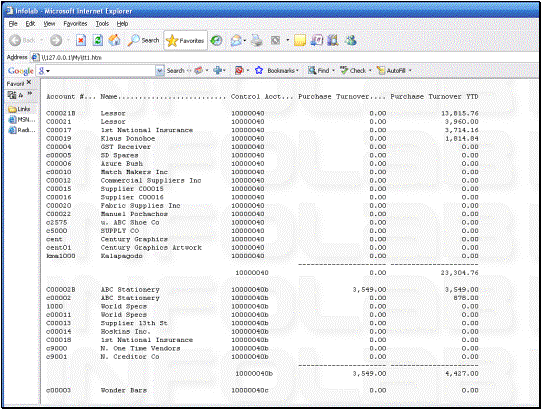The image size is (541, 409).
Task: Expand the Forward button history arrow
Action: click(x=68, y=40)
